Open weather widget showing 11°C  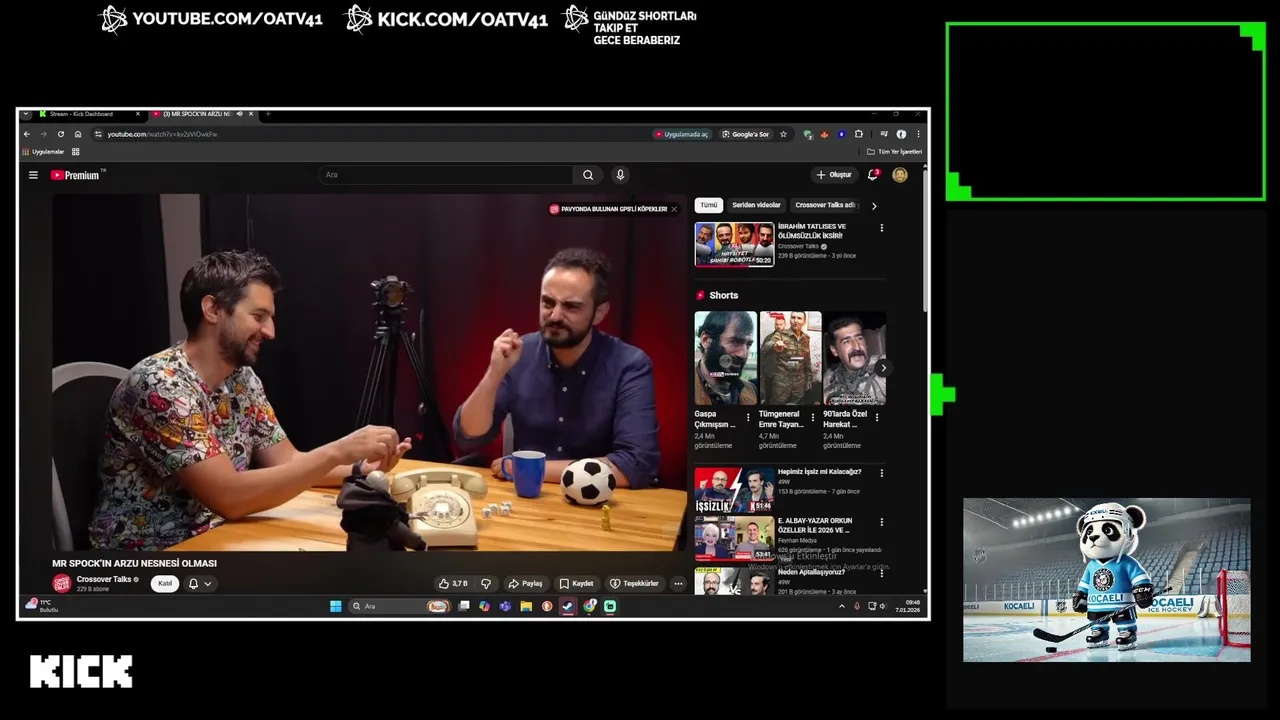tap(42, 606)
